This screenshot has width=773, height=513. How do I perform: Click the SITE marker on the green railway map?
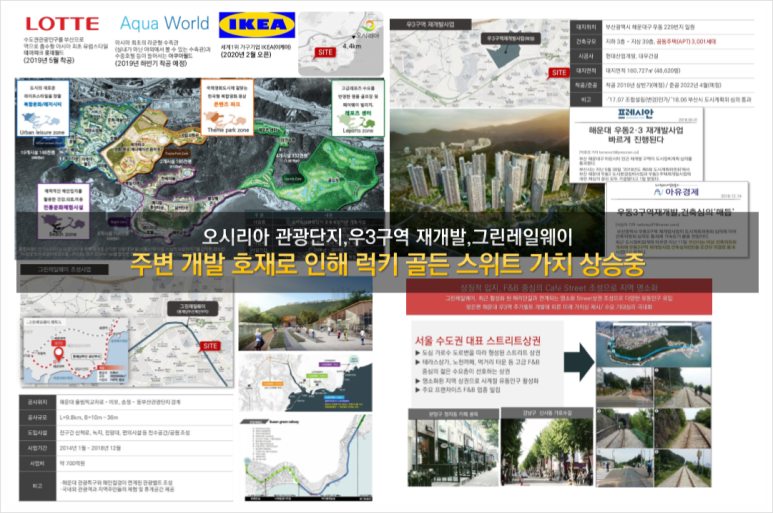click(210, 346)
